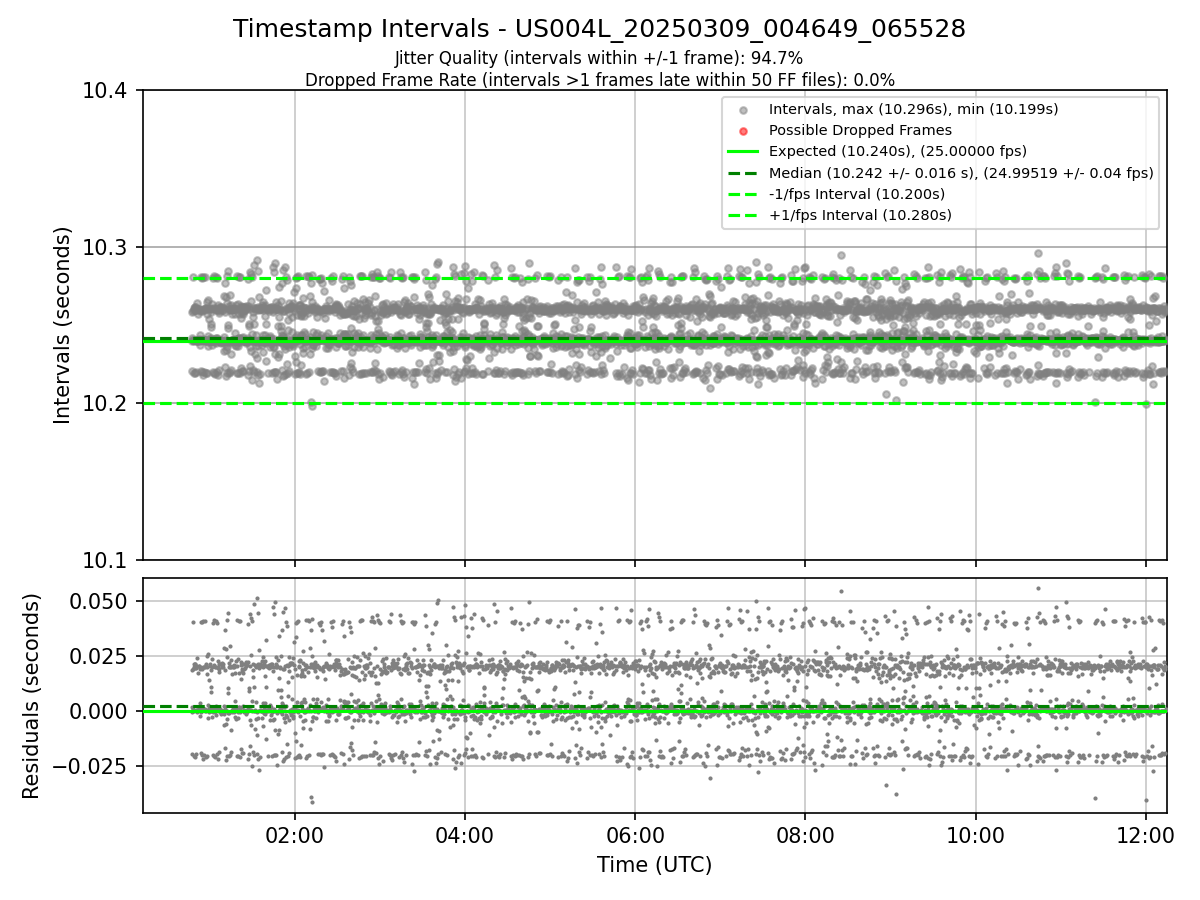Click the '12:00' time tick label
1200x900 pixels.
pos(1146,834)
